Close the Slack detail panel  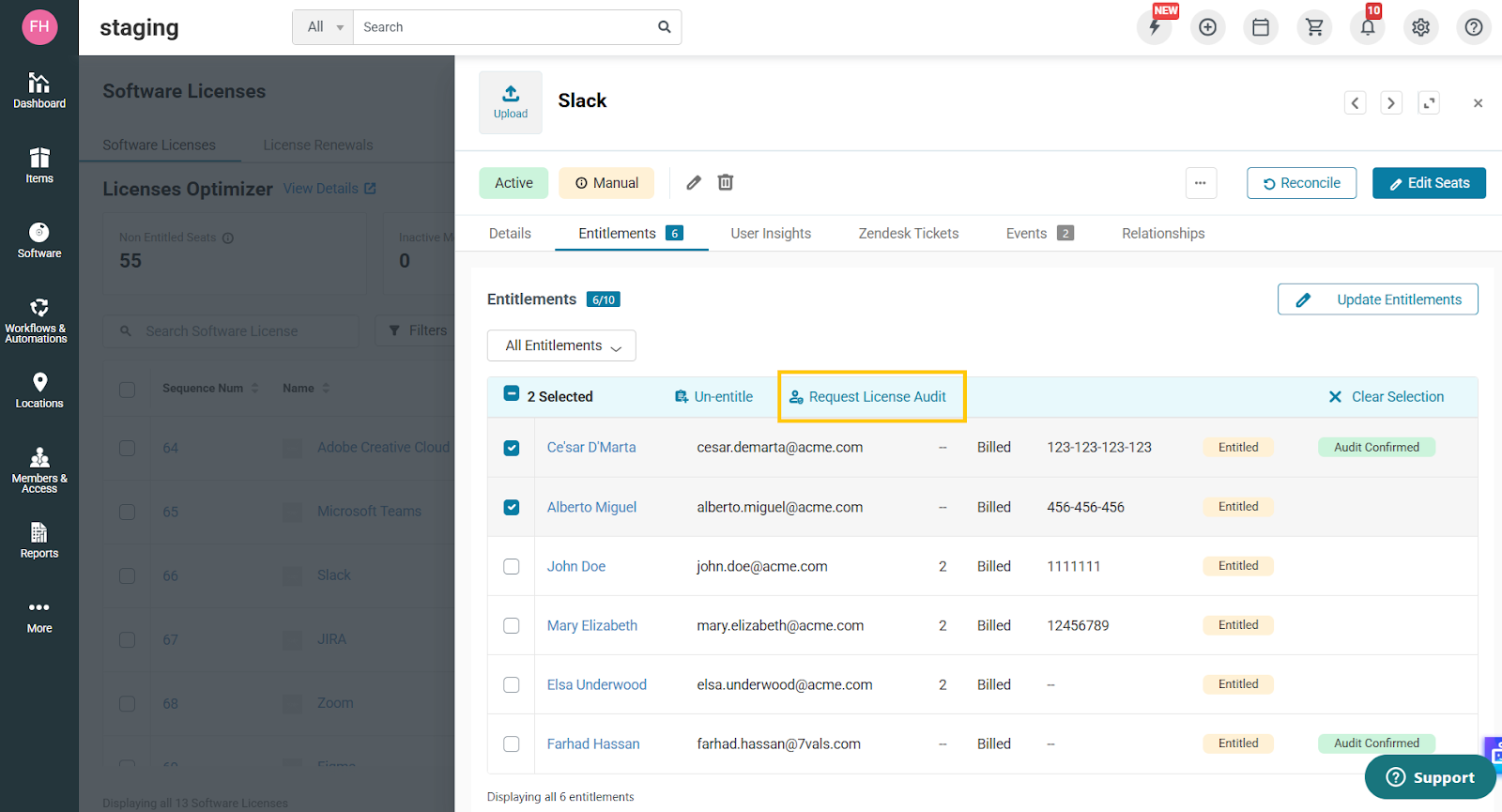click(x=1478, y=103)
